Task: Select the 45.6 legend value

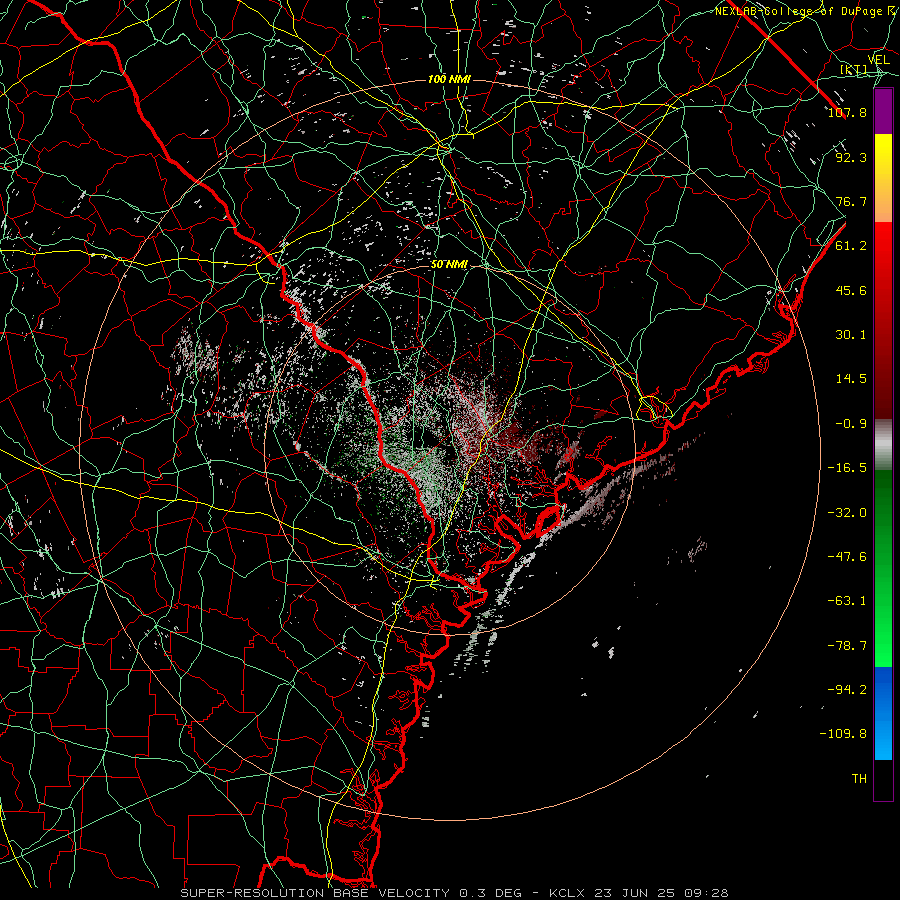Action: (x=851, y=290)
